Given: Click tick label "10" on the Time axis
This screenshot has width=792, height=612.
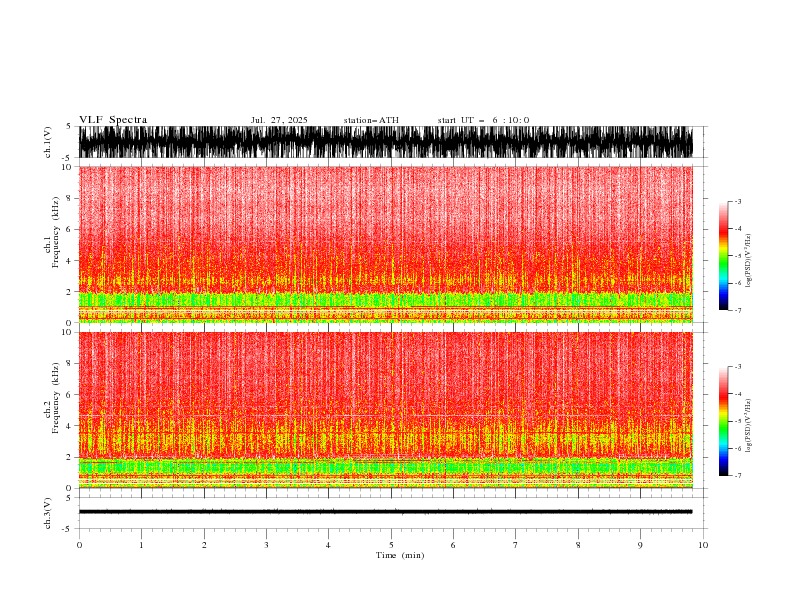Looking at the screenshot, I should tap(703, 545).
